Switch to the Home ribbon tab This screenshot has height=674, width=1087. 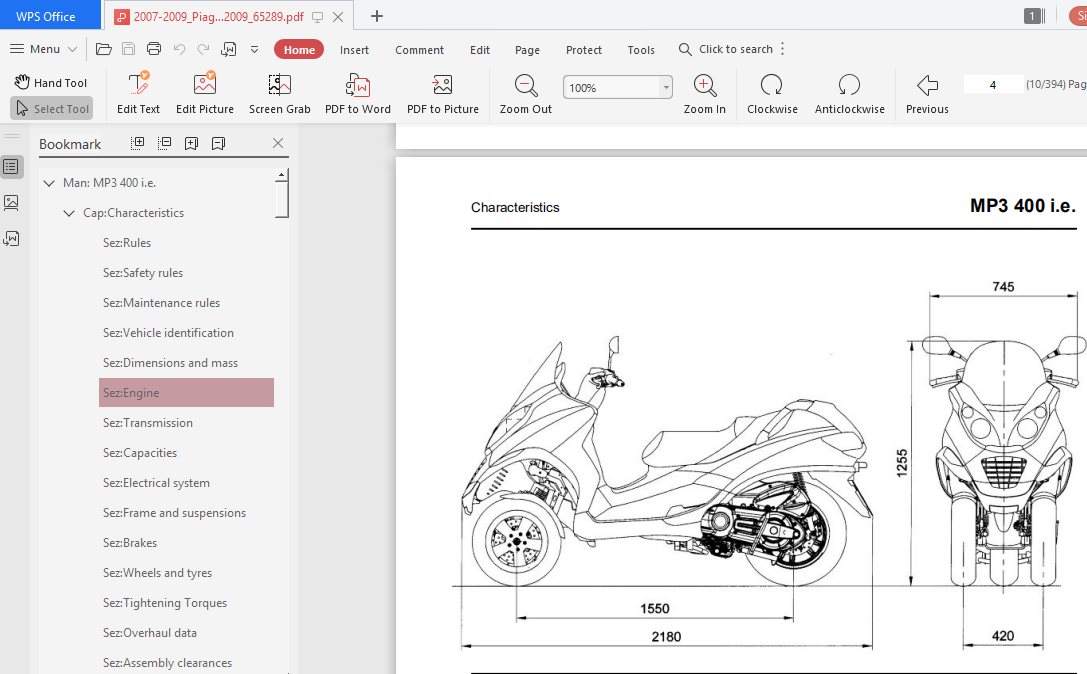point(299,49)
